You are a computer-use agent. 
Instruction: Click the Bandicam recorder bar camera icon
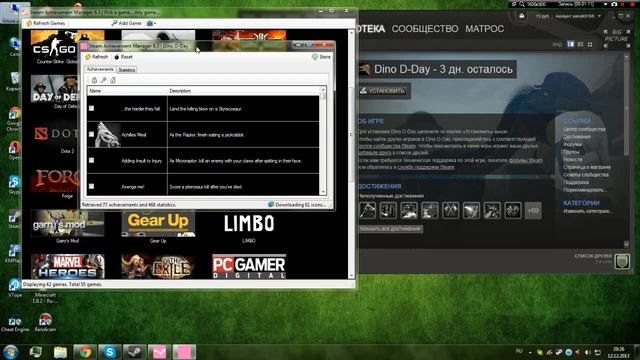point(614,4)
